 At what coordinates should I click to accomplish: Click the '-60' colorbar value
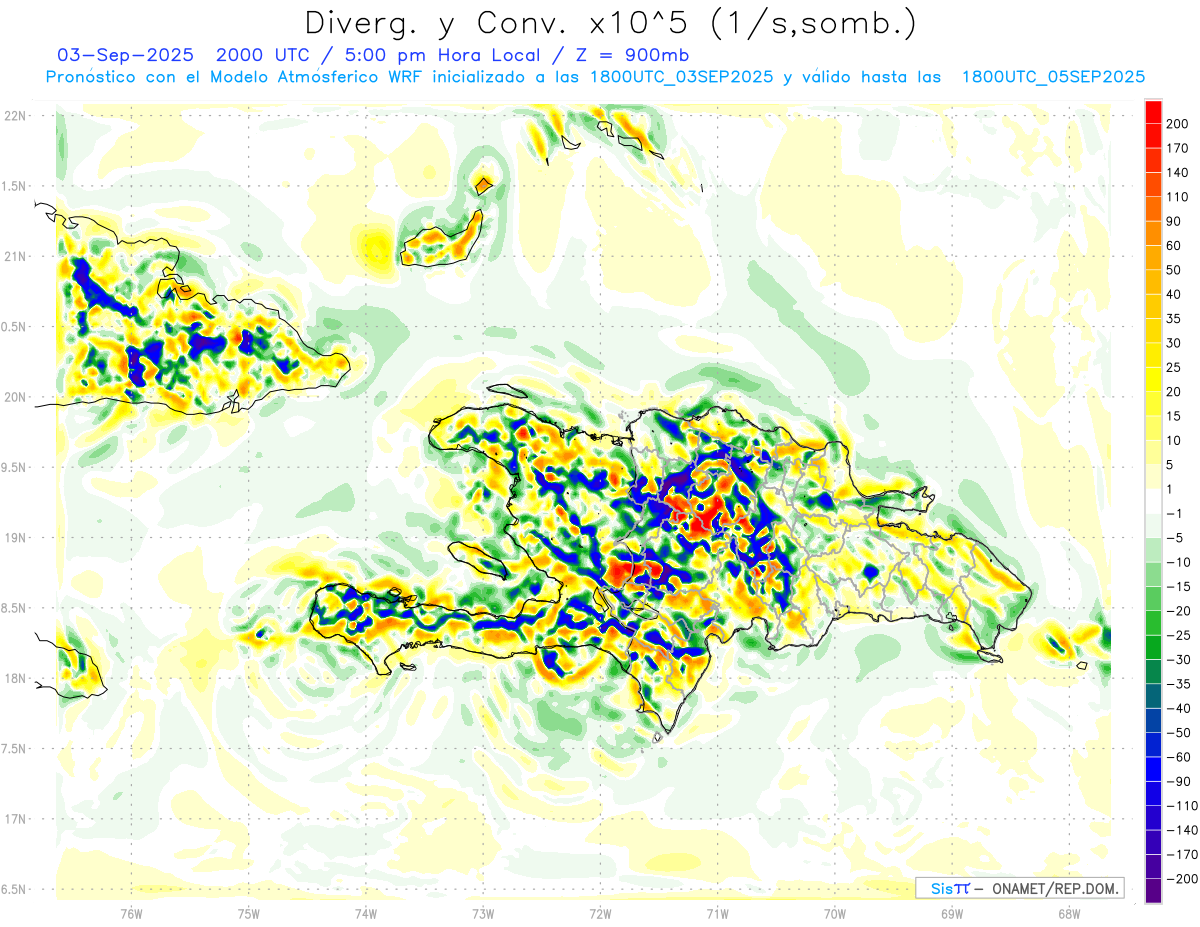pyautogui.click(x=1179, y=758)
